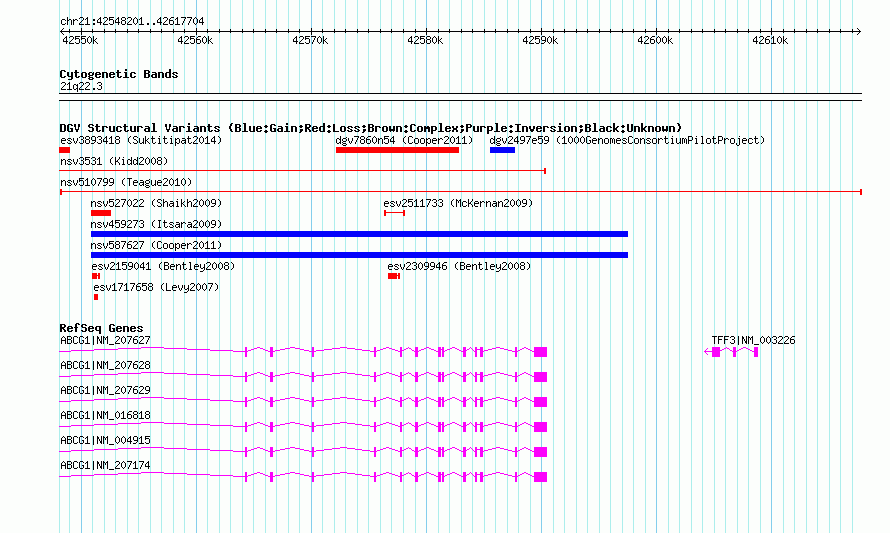Open the RefSeq Genes track heading
The image size is (890, 533).
click(x=101, y=328)
